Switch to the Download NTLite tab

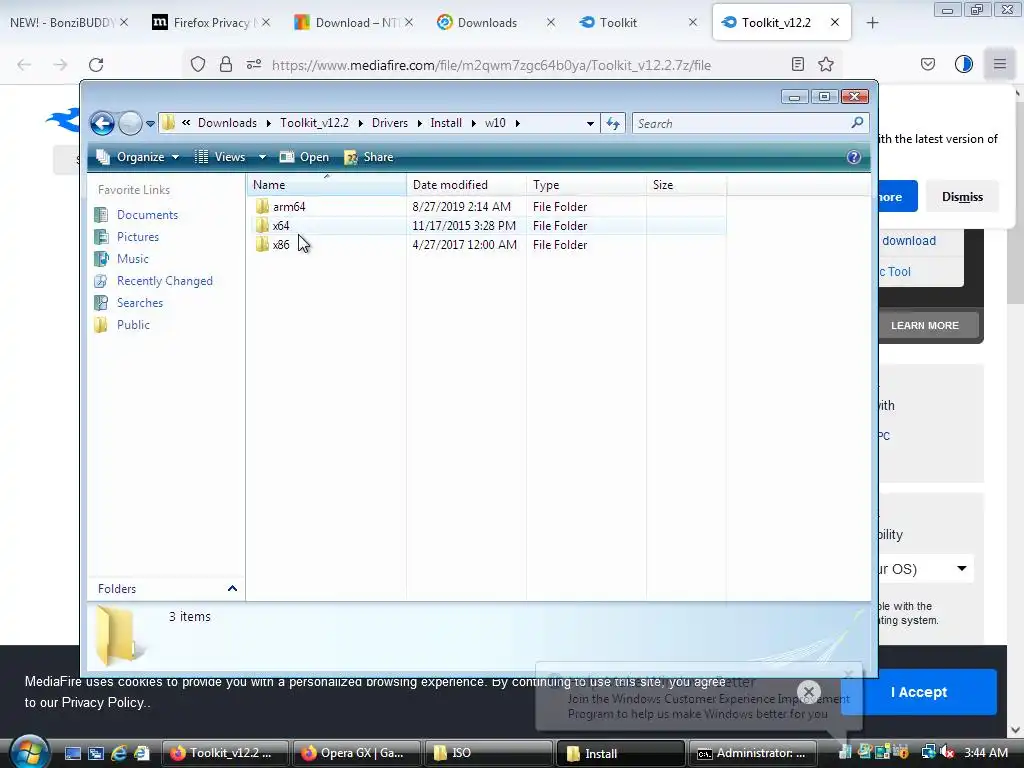353,22
